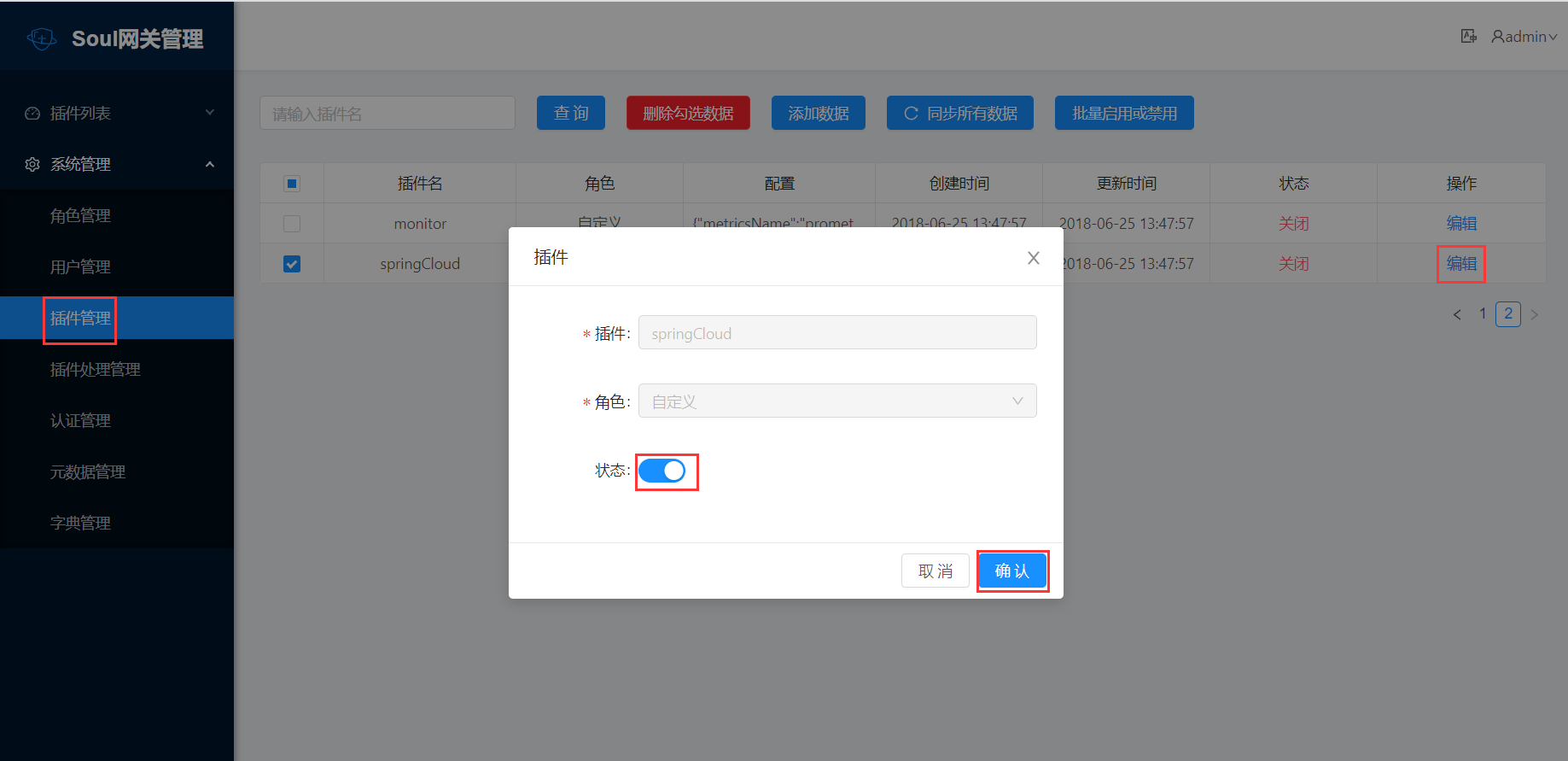Open the 角色 dropdown showing 自定义
Viewport: 1568px width, 761px height.
(x=837, y=401)
